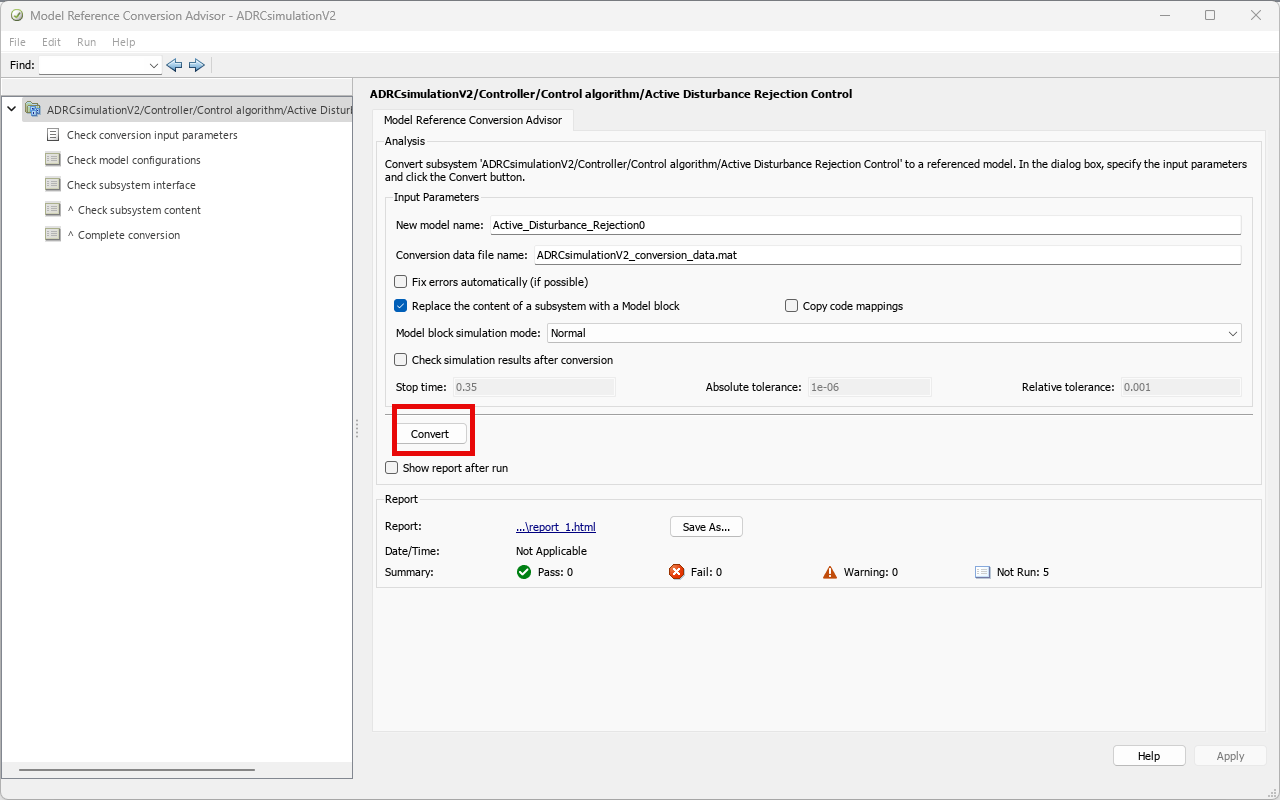Open the Find combo box dropdown

(153, 65)
